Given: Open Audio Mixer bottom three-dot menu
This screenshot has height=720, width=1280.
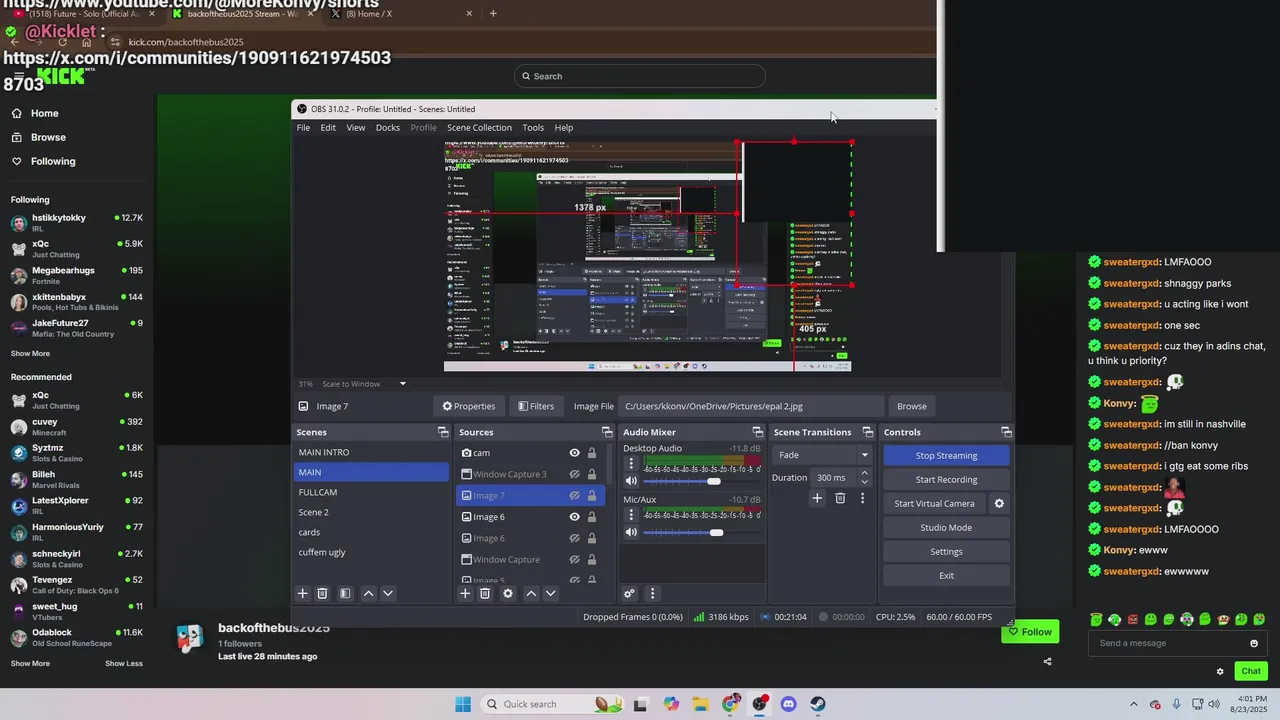Looking at the screenshot, I should [x=652, y=593].
